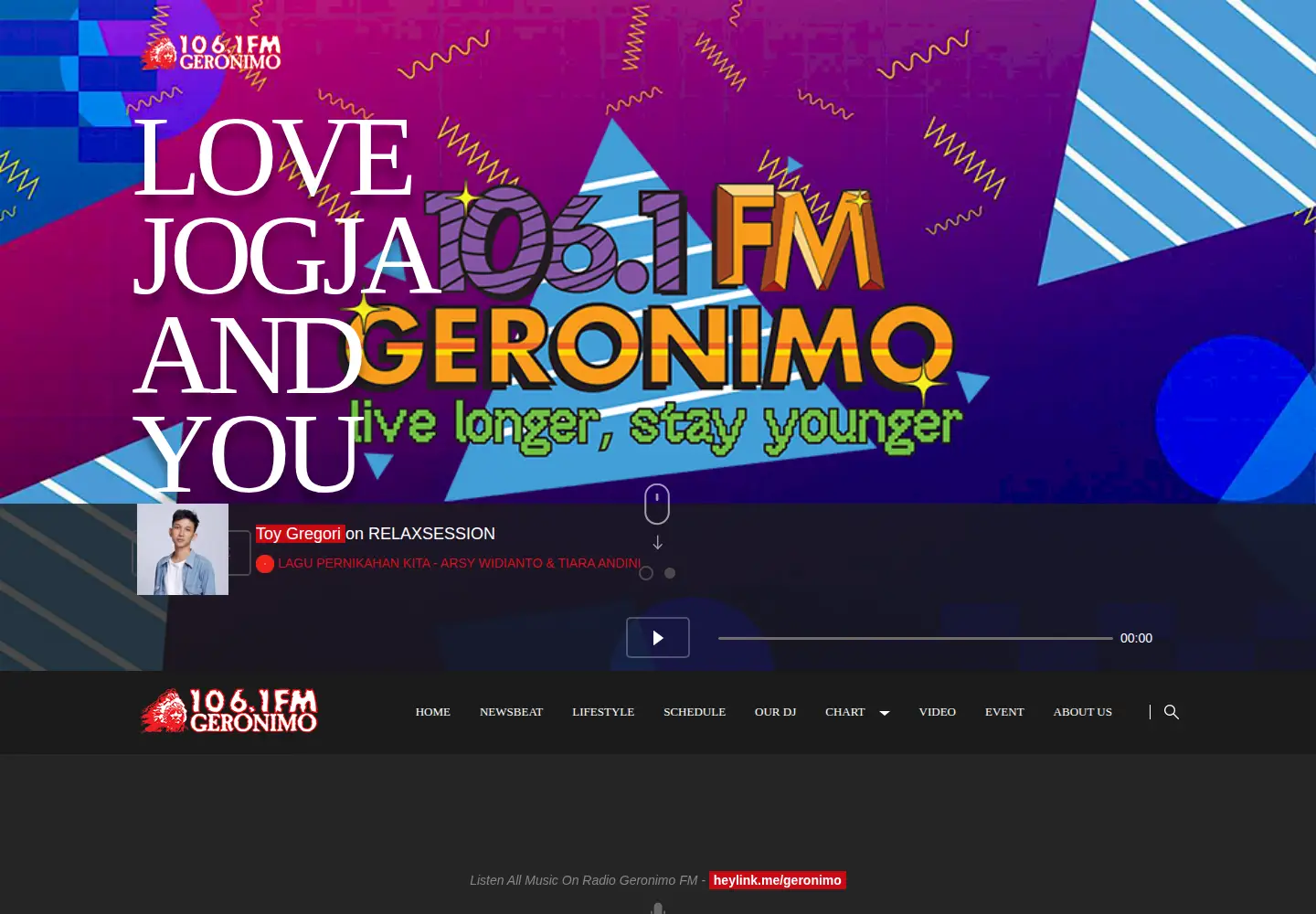1316x914 pixels.
Task: Select the first slider dot
Action: 646,573
